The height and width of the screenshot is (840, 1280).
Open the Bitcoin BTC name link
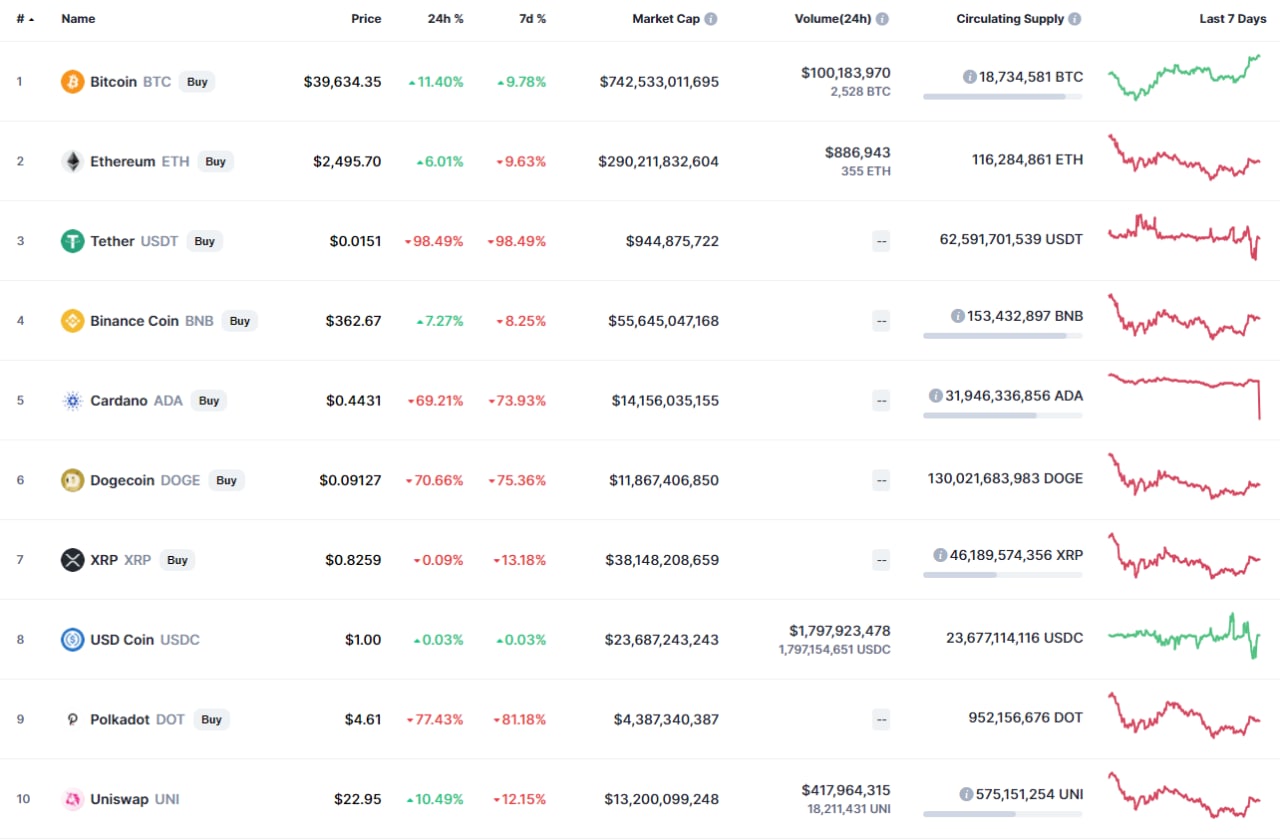pos(130,82)
